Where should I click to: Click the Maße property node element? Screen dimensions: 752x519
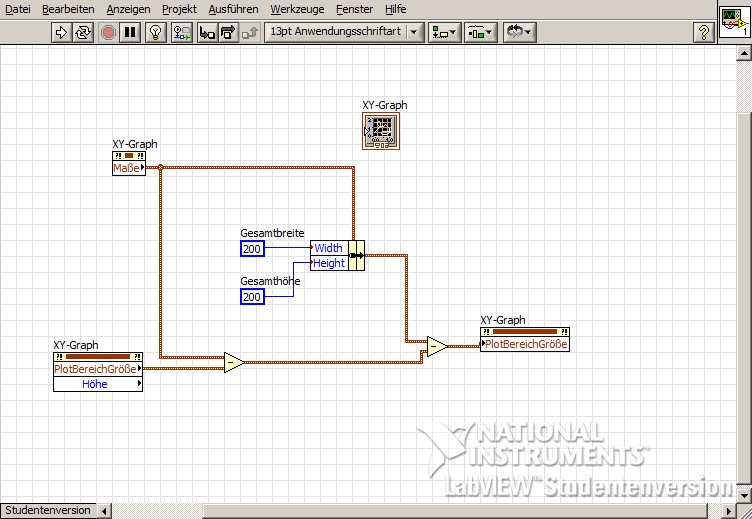[x=126, y=169]
